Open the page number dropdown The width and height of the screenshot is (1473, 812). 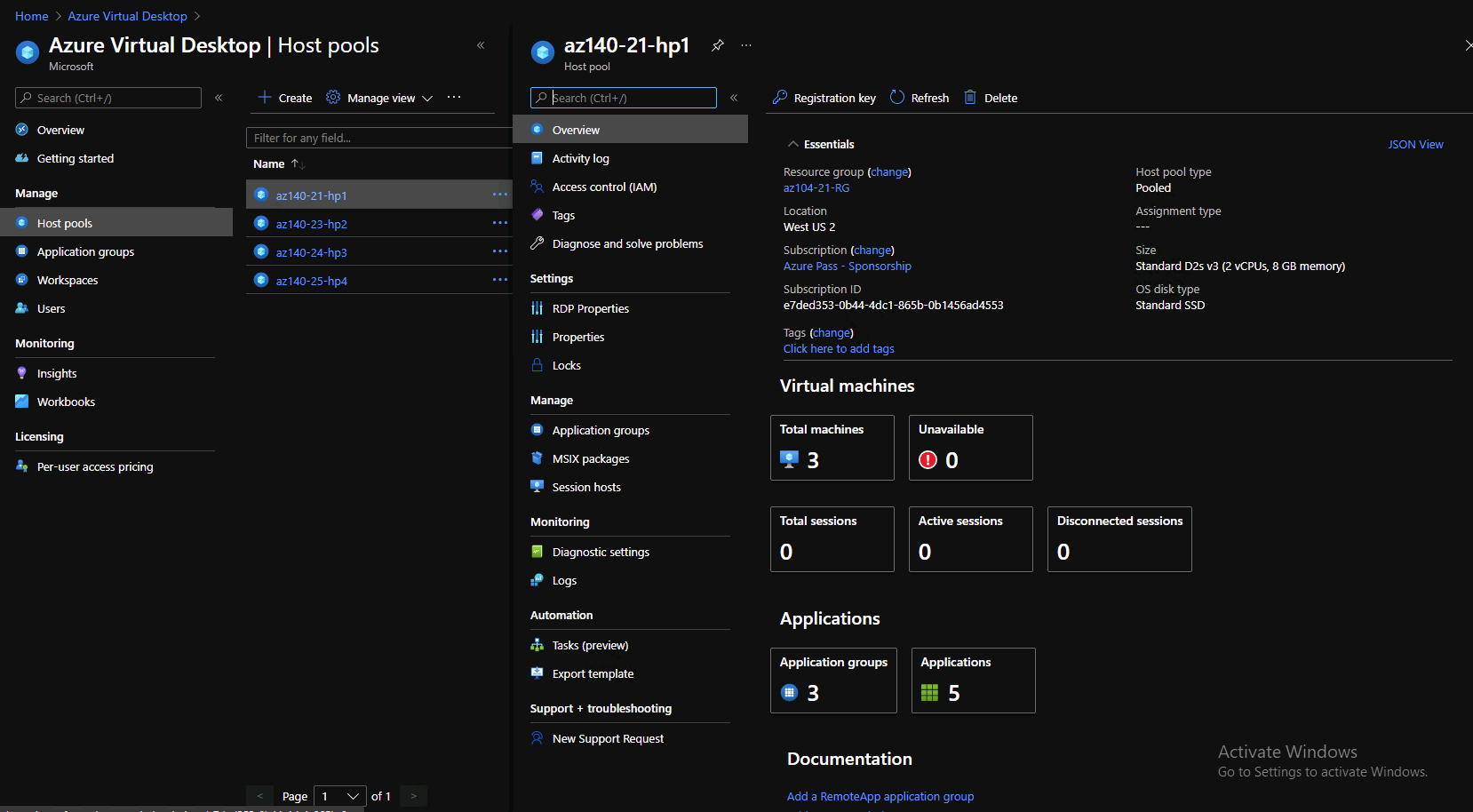click(339, 795)
